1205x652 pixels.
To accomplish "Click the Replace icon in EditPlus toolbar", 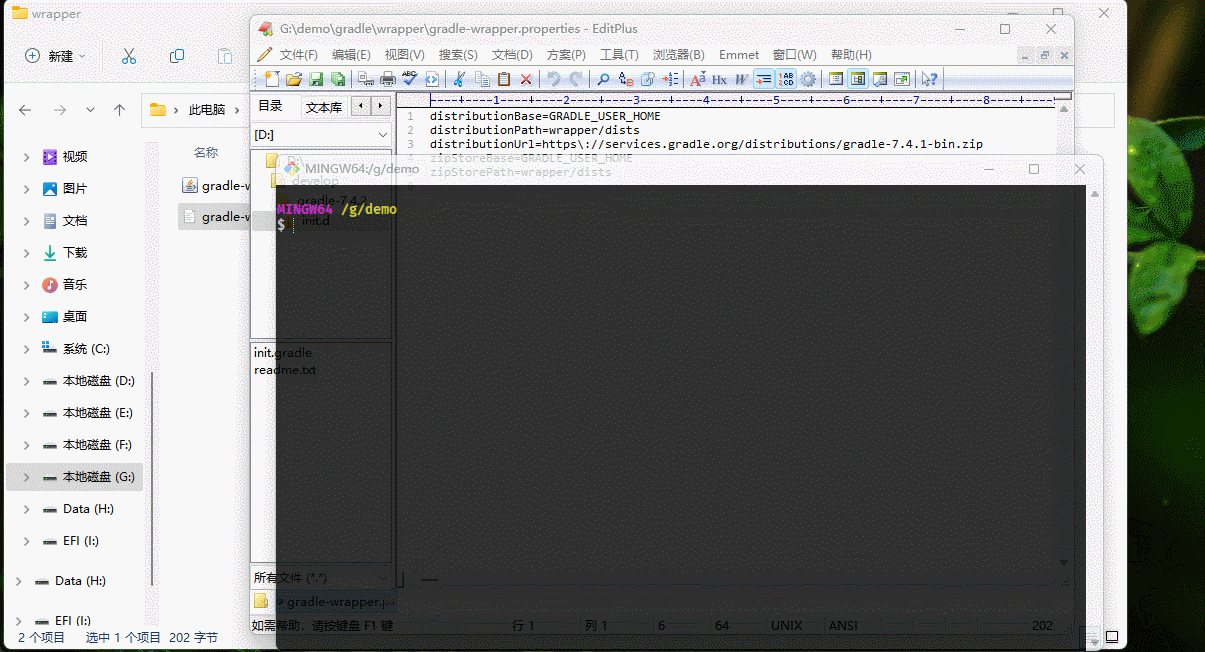I will [626, 79].
